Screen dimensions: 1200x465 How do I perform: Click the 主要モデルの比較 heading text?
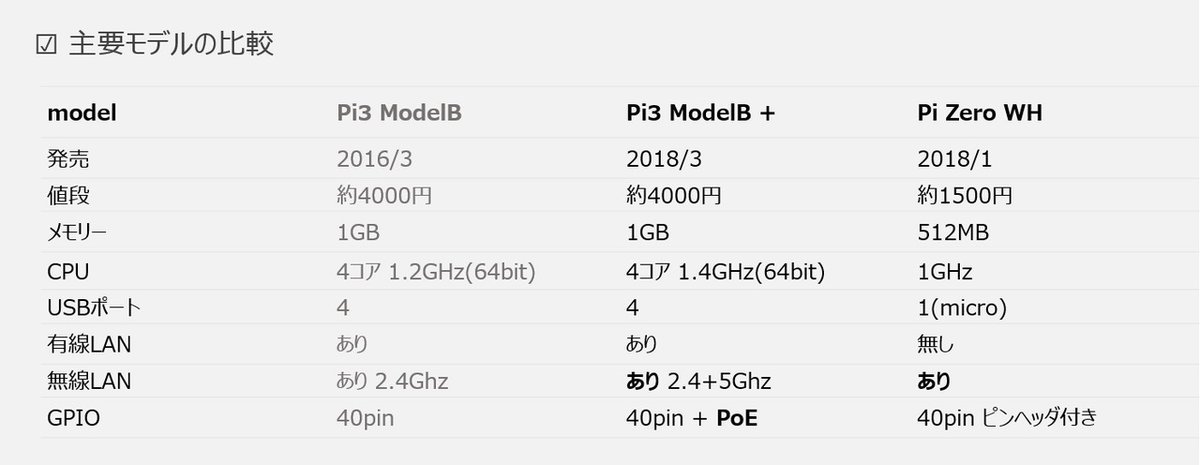pyautogui.click(x=171, y=45)
